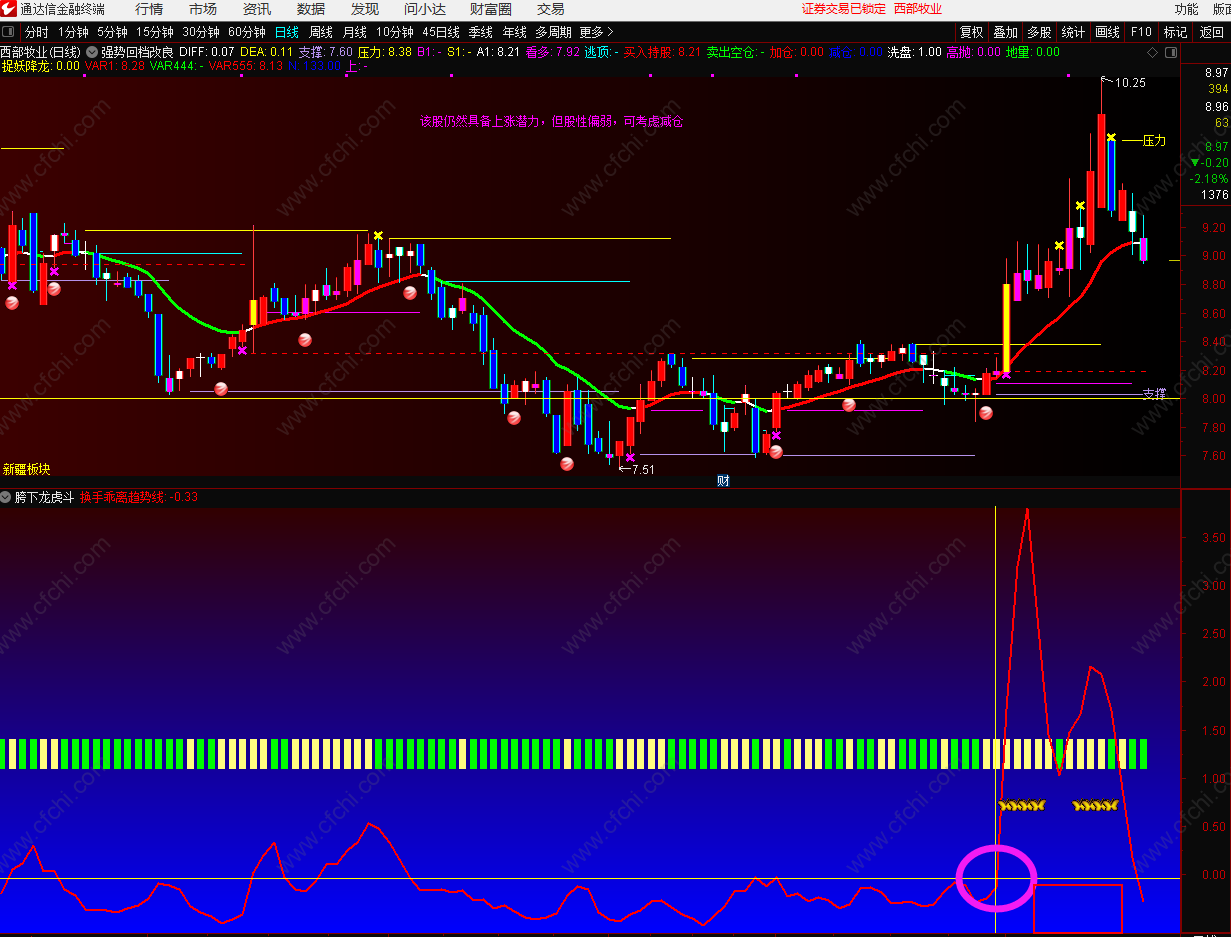Viewport: 1231px width, 937px height.
Task: Switch to the 分时 chart tab
Action: [36, 32]
